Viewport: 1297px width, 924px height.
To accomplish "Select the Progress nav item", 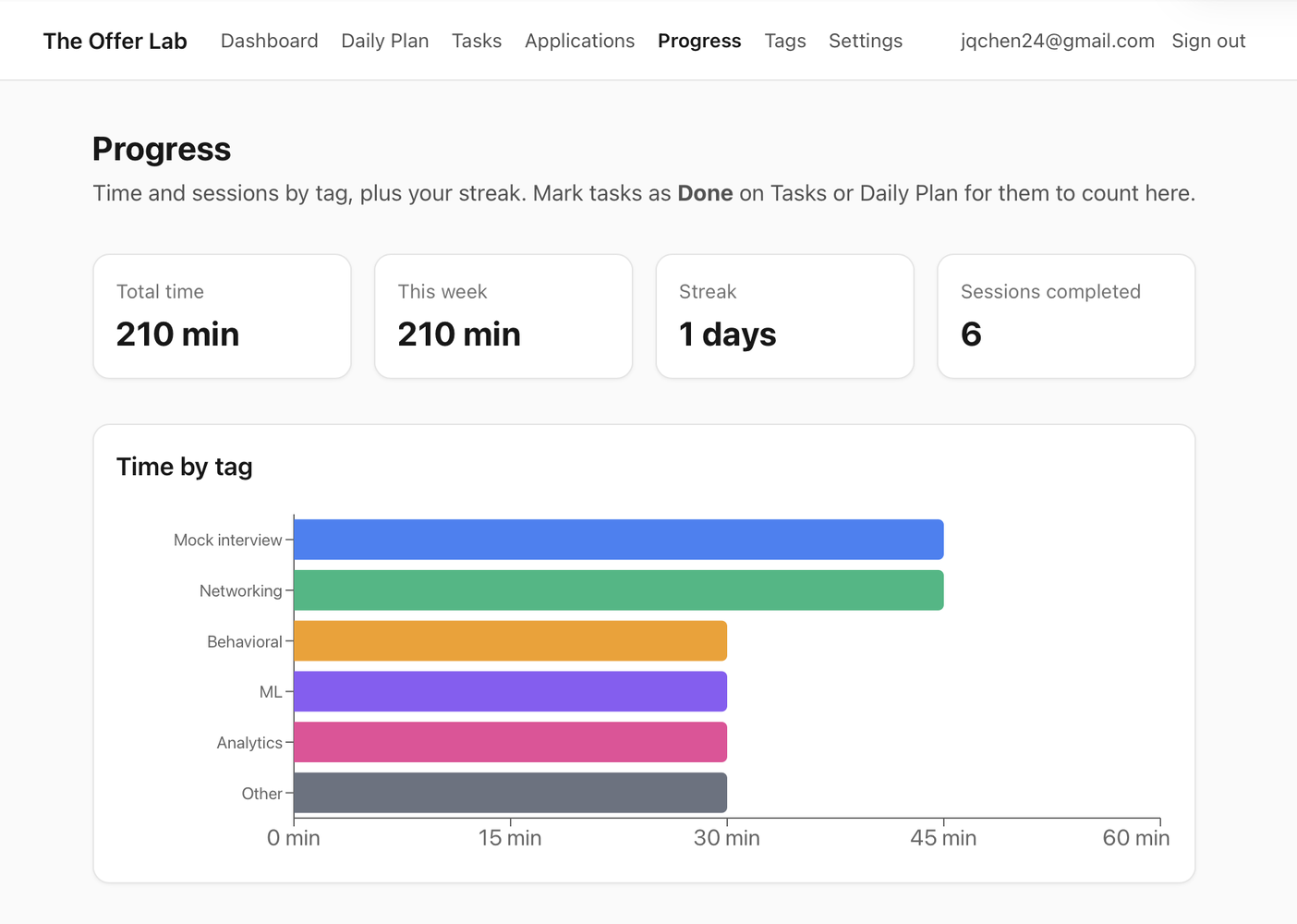I will (x=699, y=41).
